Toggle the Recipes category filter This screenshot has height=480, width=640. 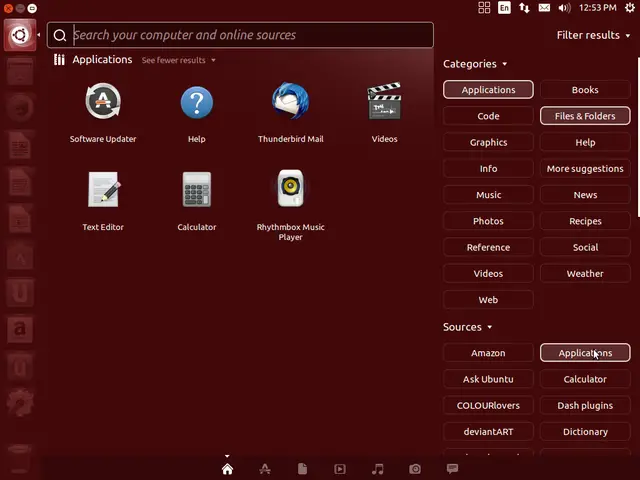[x=585, y=221]
